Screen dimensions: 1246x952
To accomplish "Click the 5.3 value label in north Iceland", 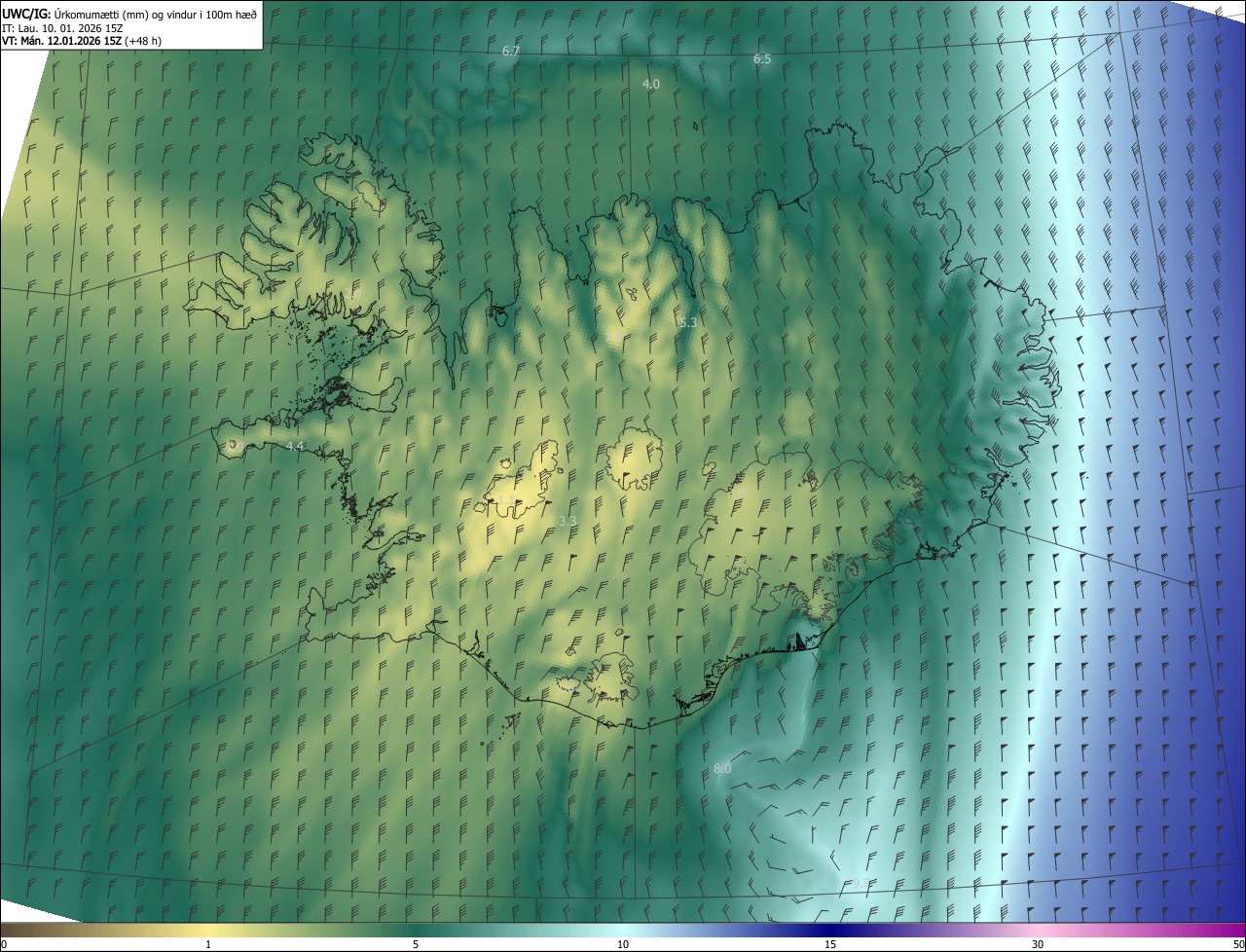I will (x=688, y=322).
